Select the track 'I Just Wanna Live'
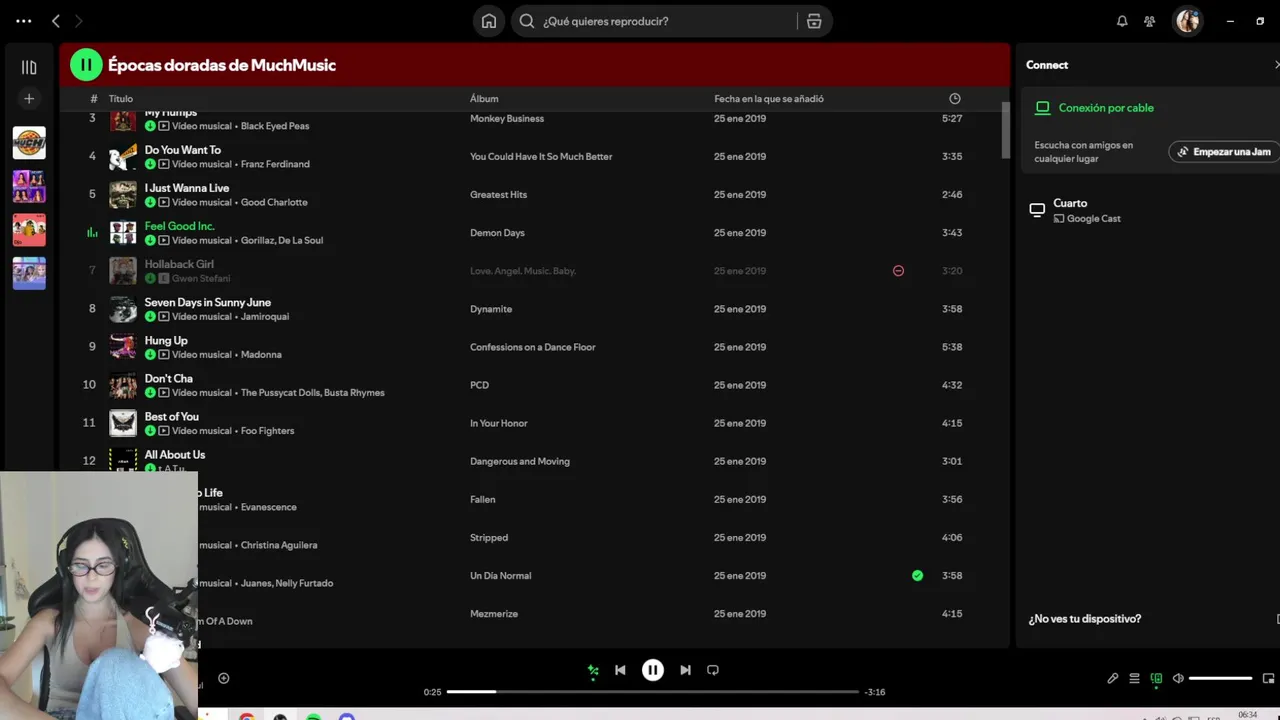 pos(187,188)
